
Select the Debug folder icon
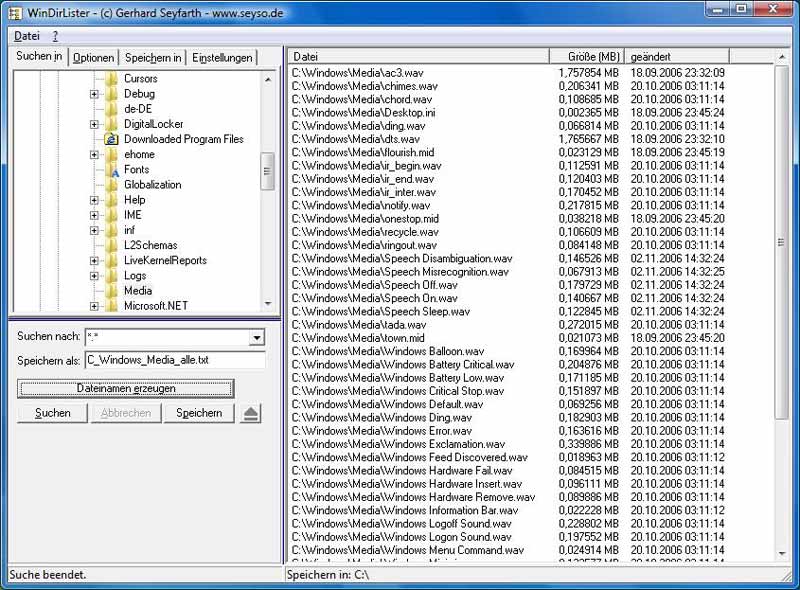(x=112, y=94)
